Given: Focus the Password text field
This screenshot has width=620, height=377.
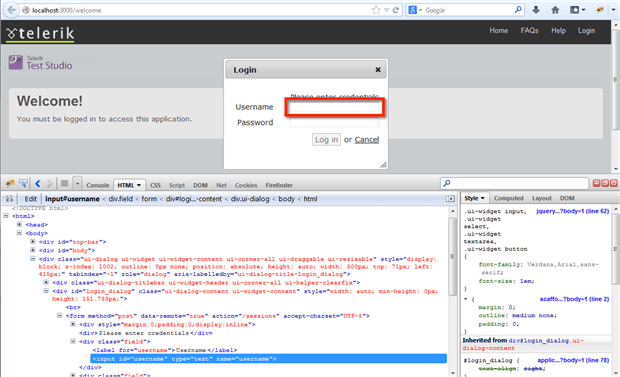Looking at the screenshot, I should (334, 123).
